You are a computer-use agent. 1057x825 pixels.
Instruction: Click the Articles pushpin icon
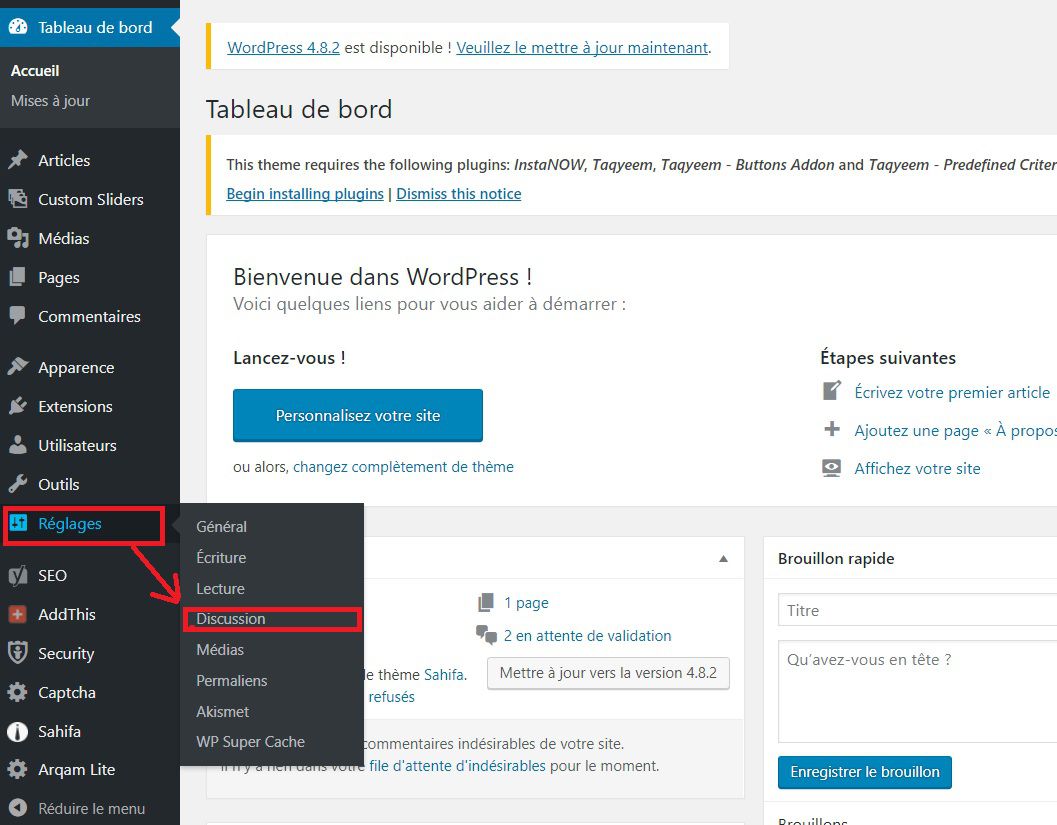pos(18,160)
